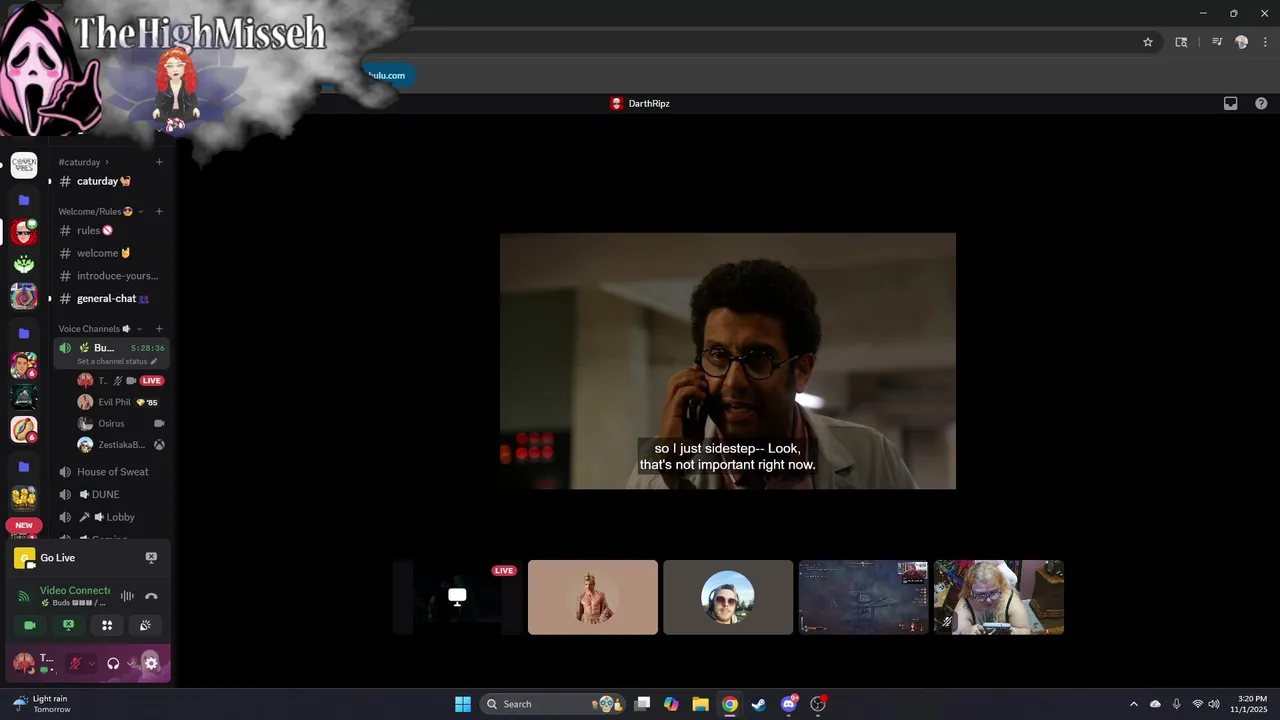Select the LIVE stream thumbnail tile
This screenshot has width=1280, height=720.
(x=458, y=597)
